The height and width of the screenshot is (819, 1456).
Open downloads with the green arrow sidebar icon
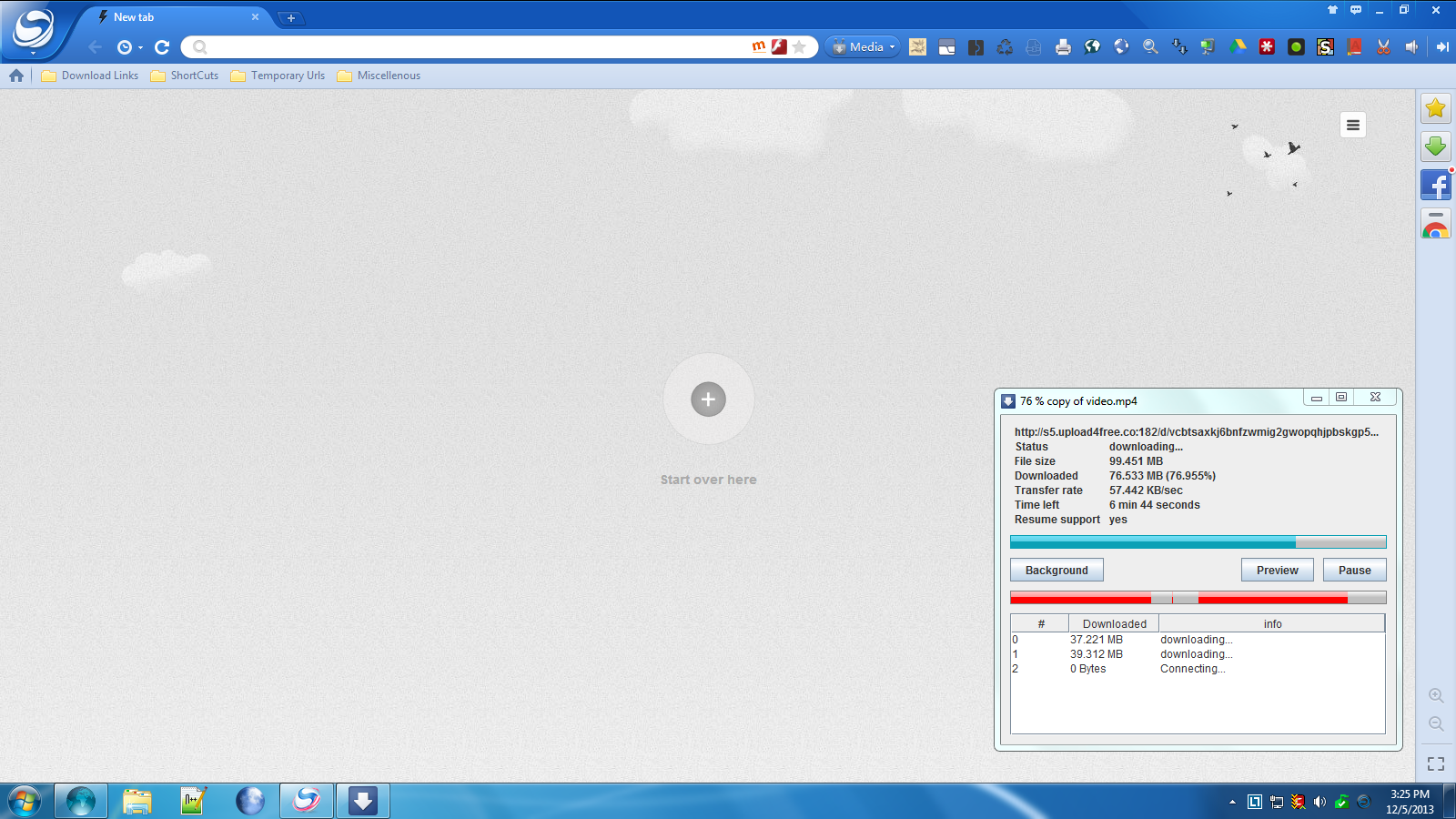click(x=1436, y=147)
